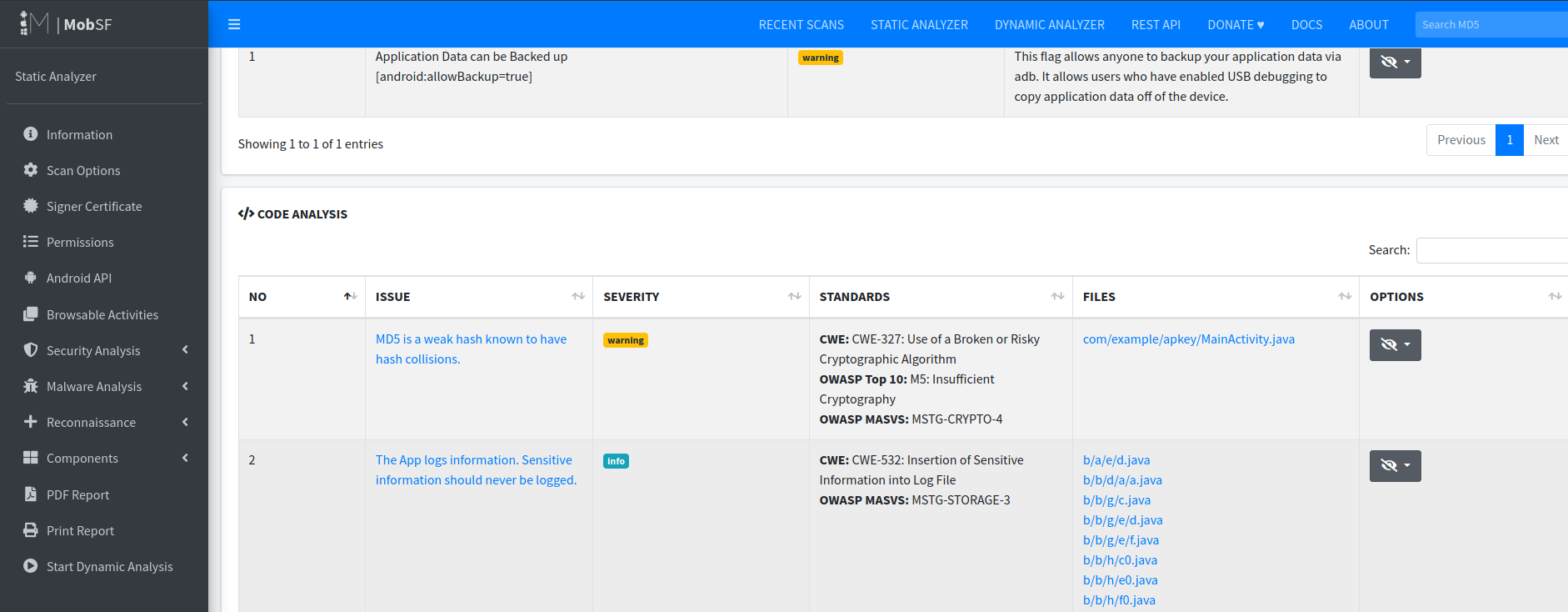Open PDF Report from sidebar
This screenshot has width=1568, height=612.
(x=77, y=495)
